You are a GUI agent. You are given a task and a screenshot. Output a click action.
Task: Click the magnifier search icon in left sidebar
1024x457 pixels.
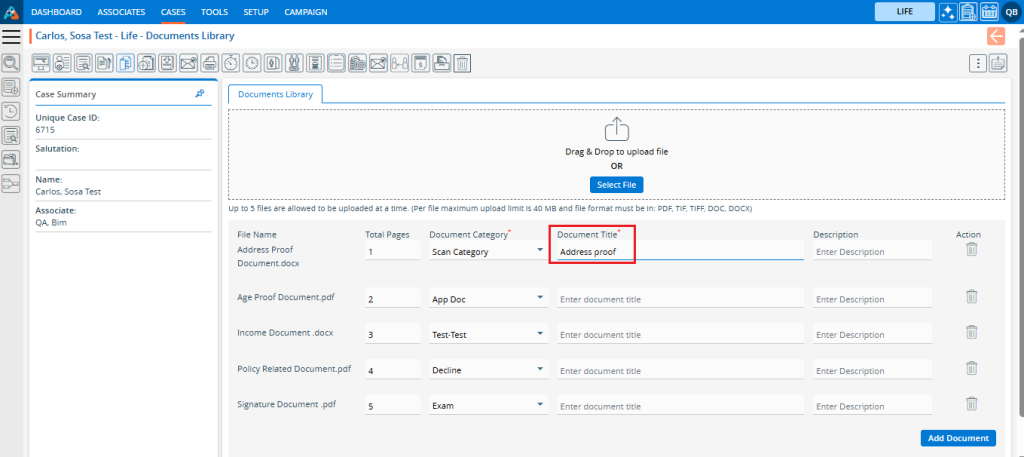(11, 63)
